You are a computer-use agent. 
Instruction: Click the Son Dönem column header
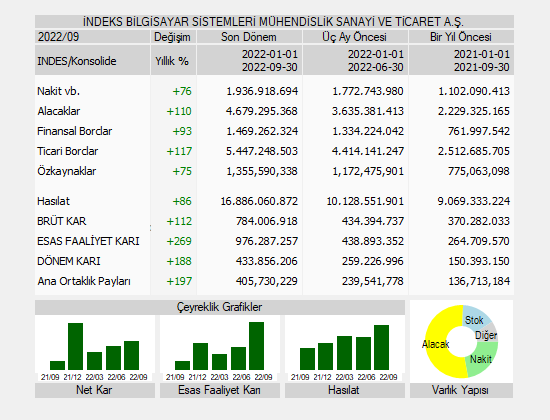point(249,36)
